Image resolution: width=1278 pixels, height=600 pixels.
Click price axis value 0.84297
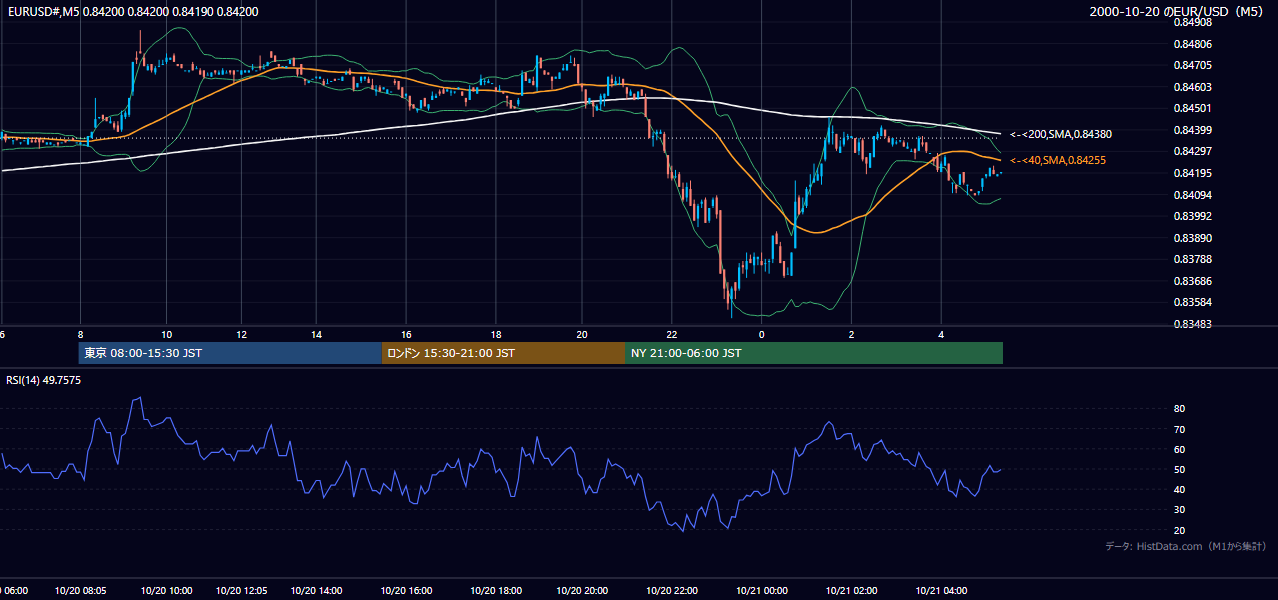coord(1191,152)
